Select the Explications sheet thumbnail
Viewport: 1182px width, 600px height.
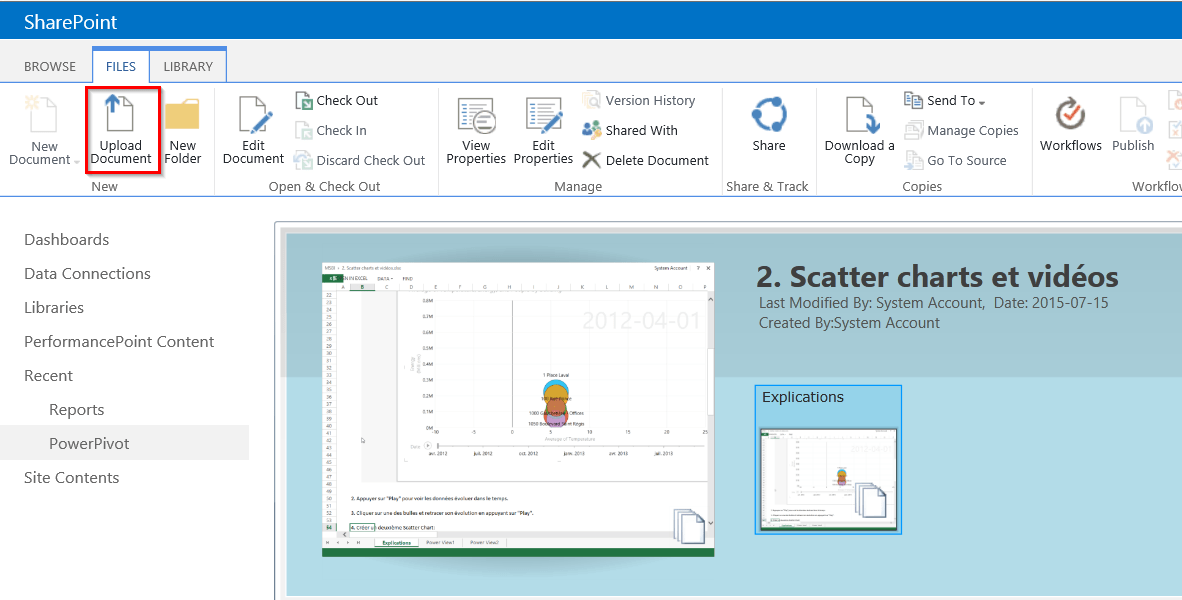(x=828, y=480)
